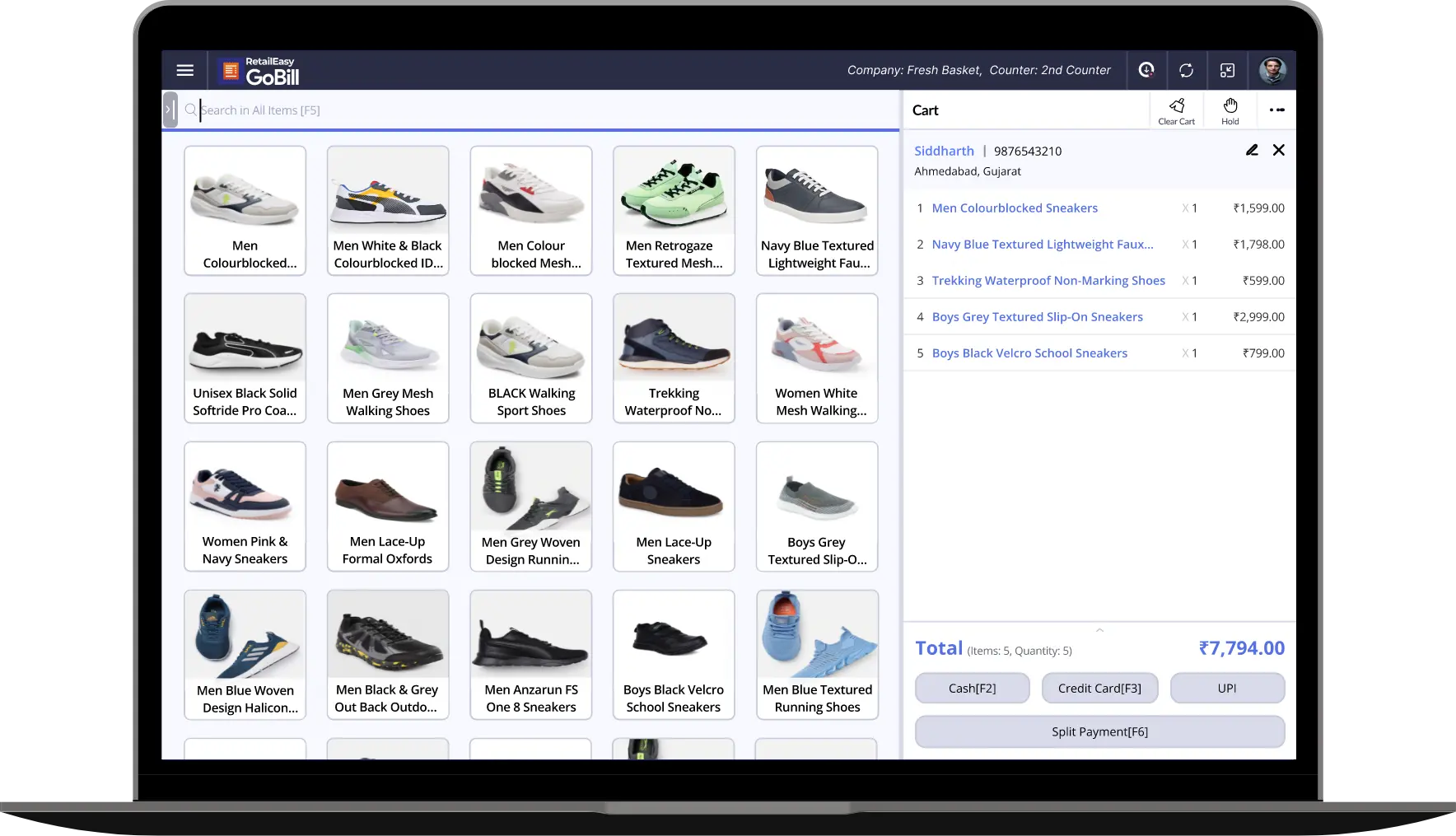The height and width of the screenshot is (836, 1456).
Task: Open more cart options via the ellipsis icon
Action: tap(1277, 110)
